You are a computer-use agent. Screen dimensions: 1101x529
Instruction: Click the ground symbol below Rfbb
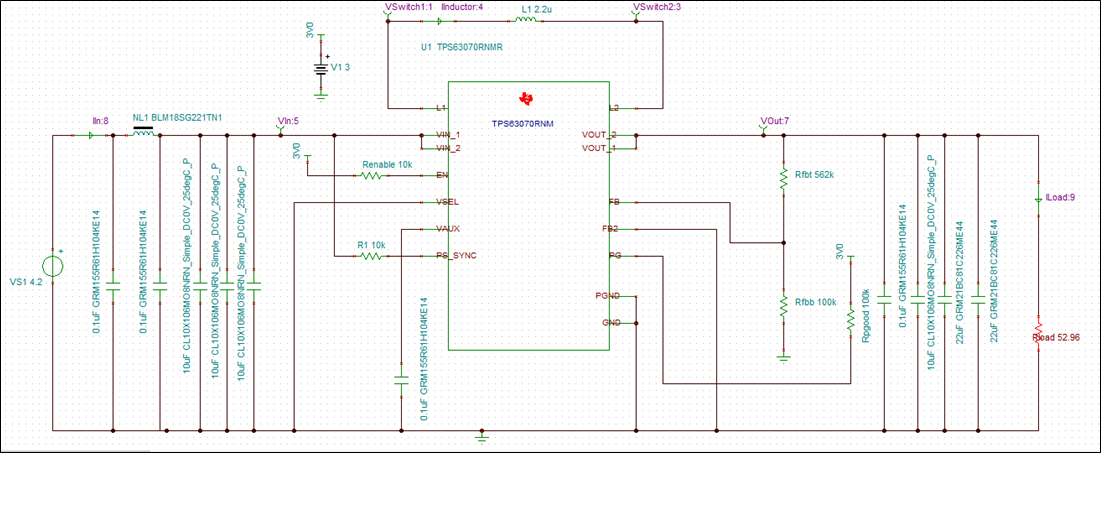tap(784, 358)
